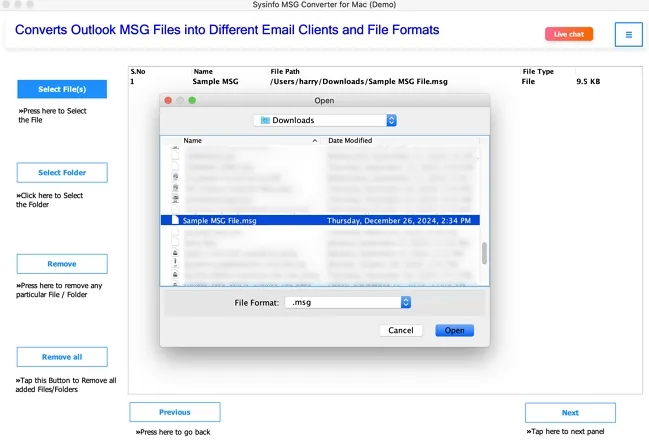Click the Thursday, December 26, 2024 date cell
This screenshot has height=440, width=649.
(399, 221)
